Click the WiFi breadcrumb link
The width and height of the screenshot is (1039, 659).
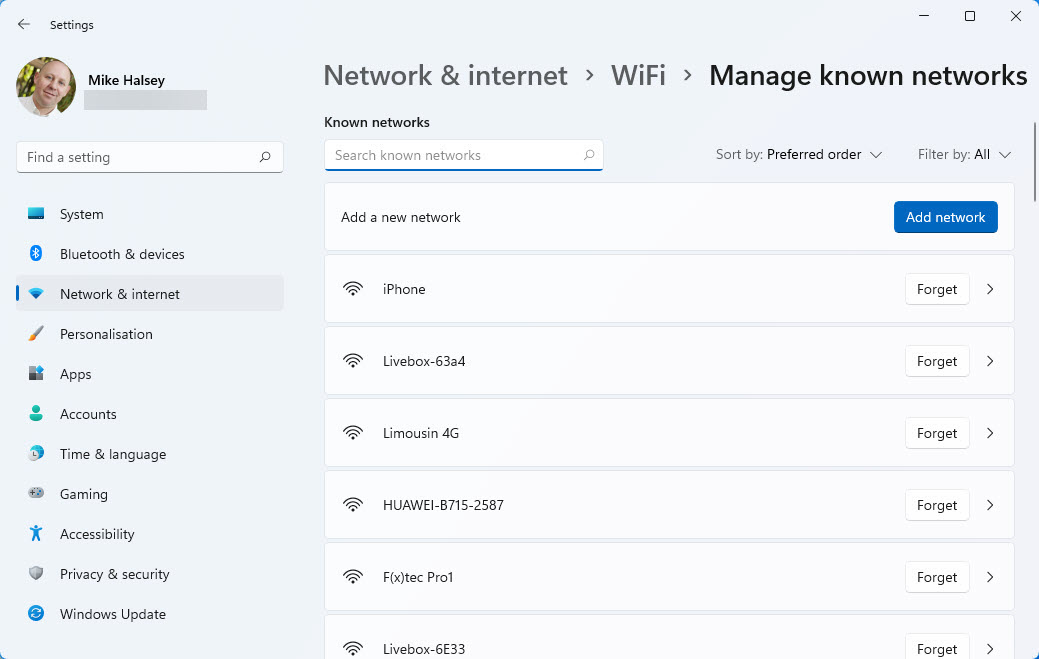click(638, 76)
